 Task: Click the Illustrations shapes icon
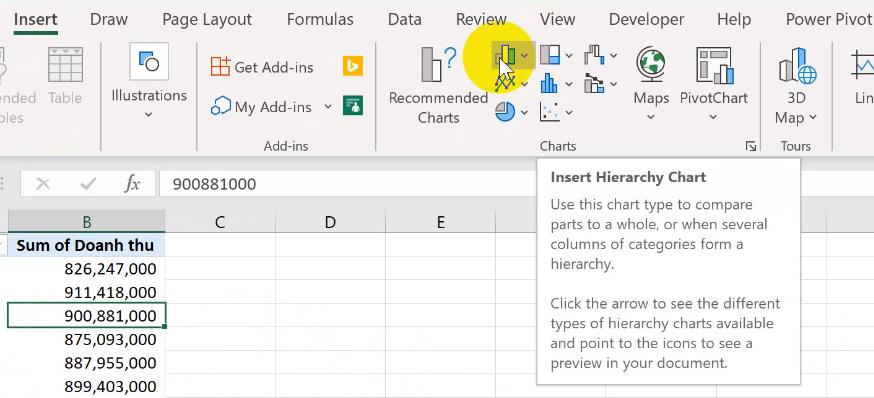tap(149, 61)
